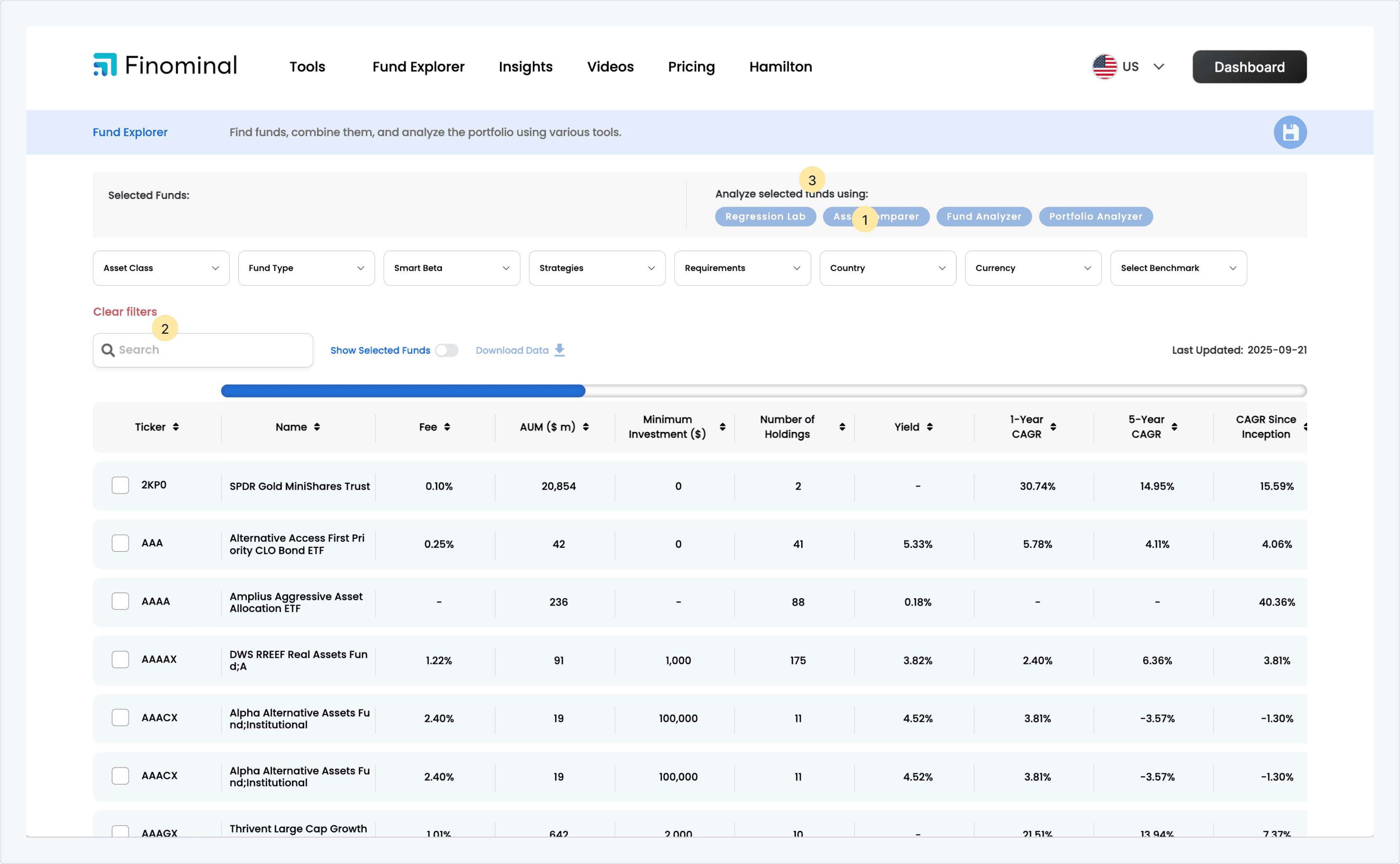Click the Finominal logo
This screenshot has height=864, width=1400.
165,65
